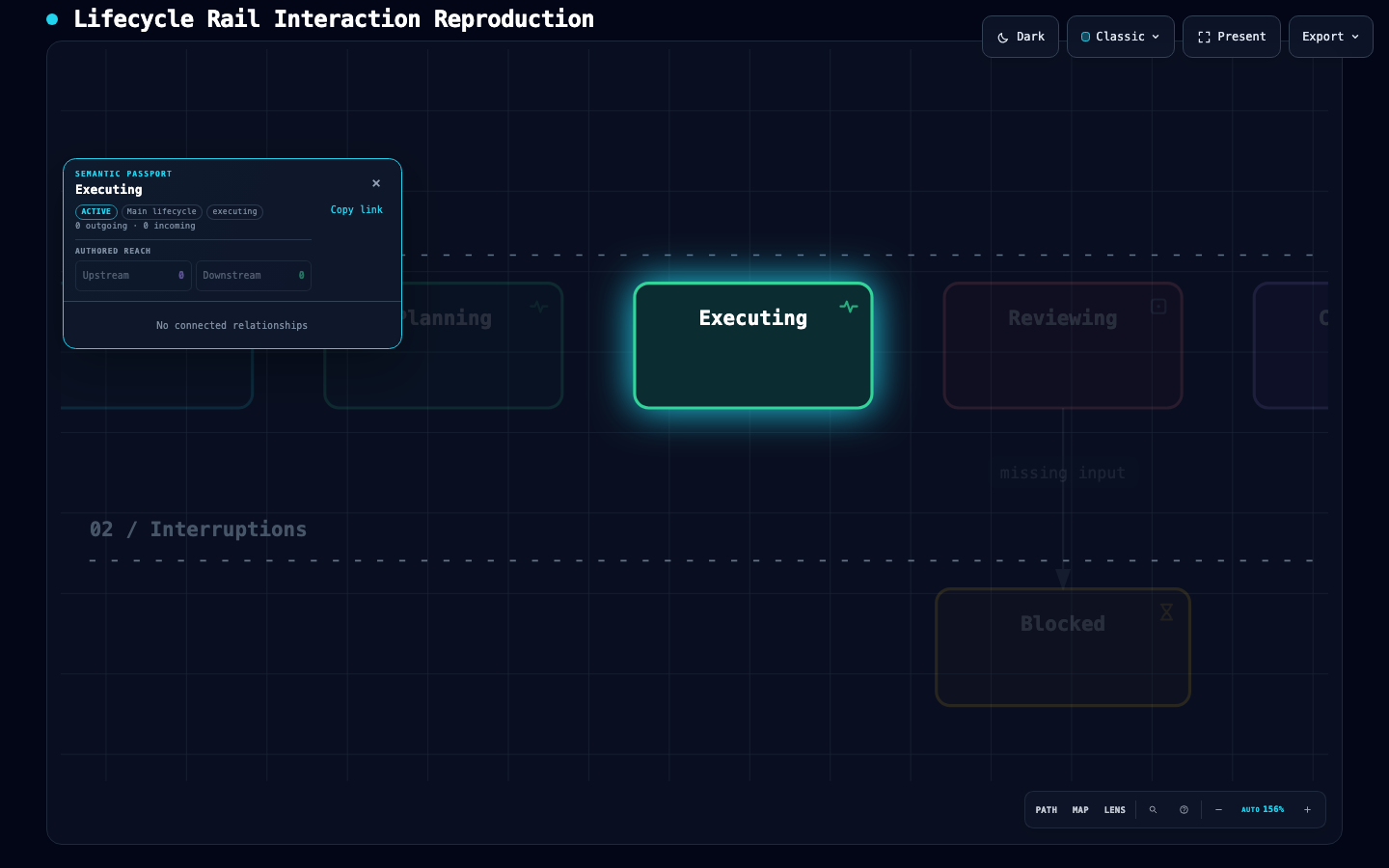The width and height of the screenshot is (1389, 868).
Task: Click the 0 outgoing · 0 incoming text
Action: pyautogui.click(x=135, y=226)
